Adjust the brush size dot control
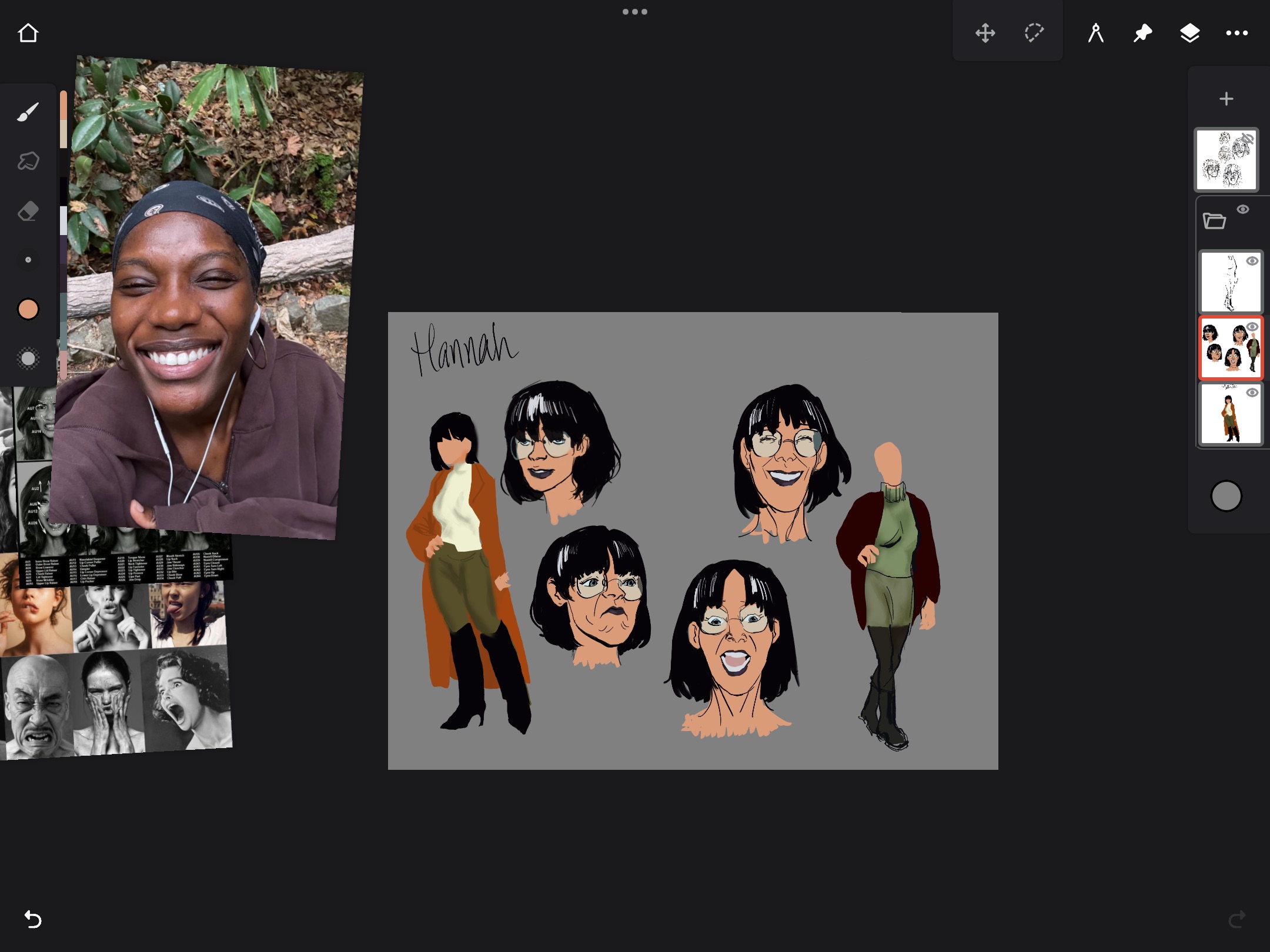The width and height of the screenshot is (1270, 952). click(x=28, y=260)
